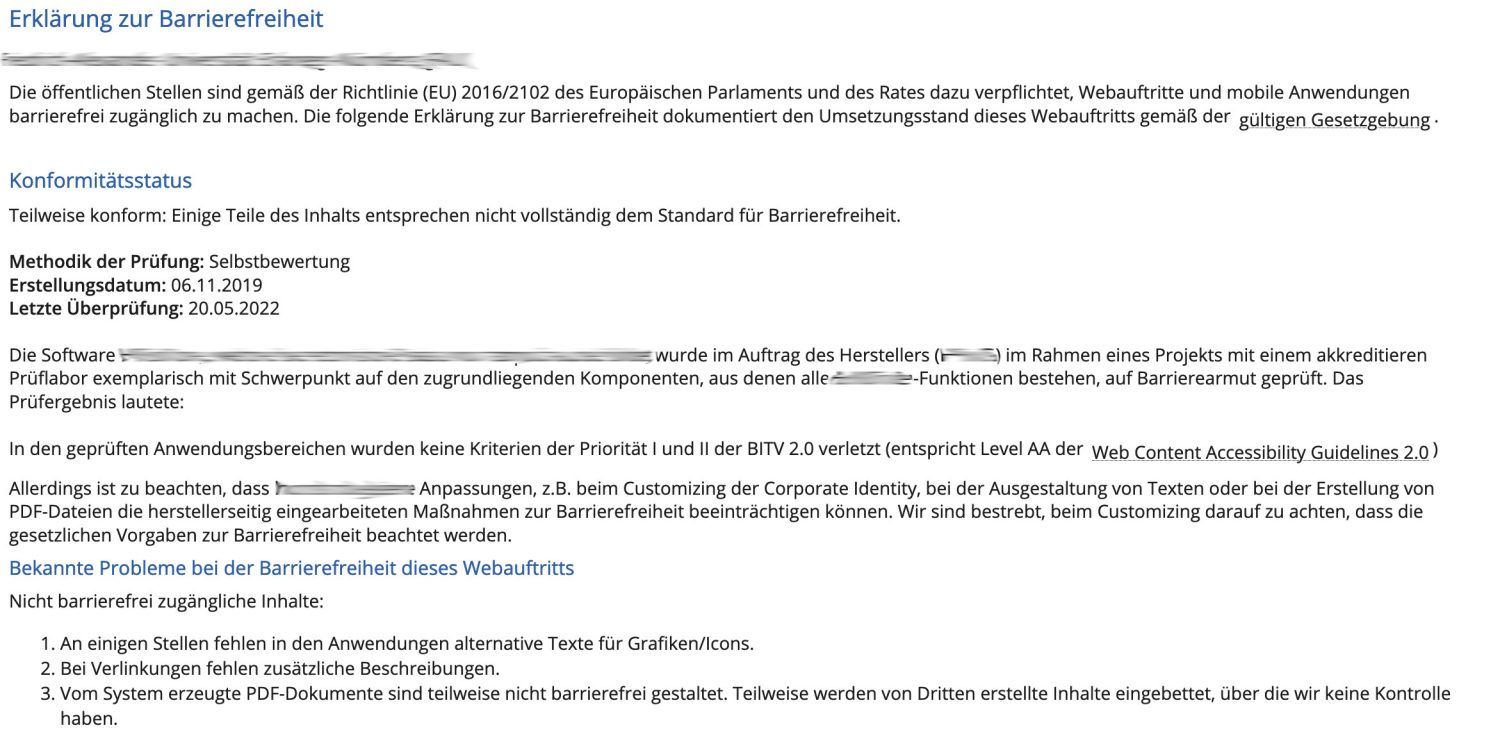The height and width of the screenshot is (746, 1500).
Task: Click the "Bekannte Probleme bei der Barrierefreiheit" heading
Action: tap(291, 568)
